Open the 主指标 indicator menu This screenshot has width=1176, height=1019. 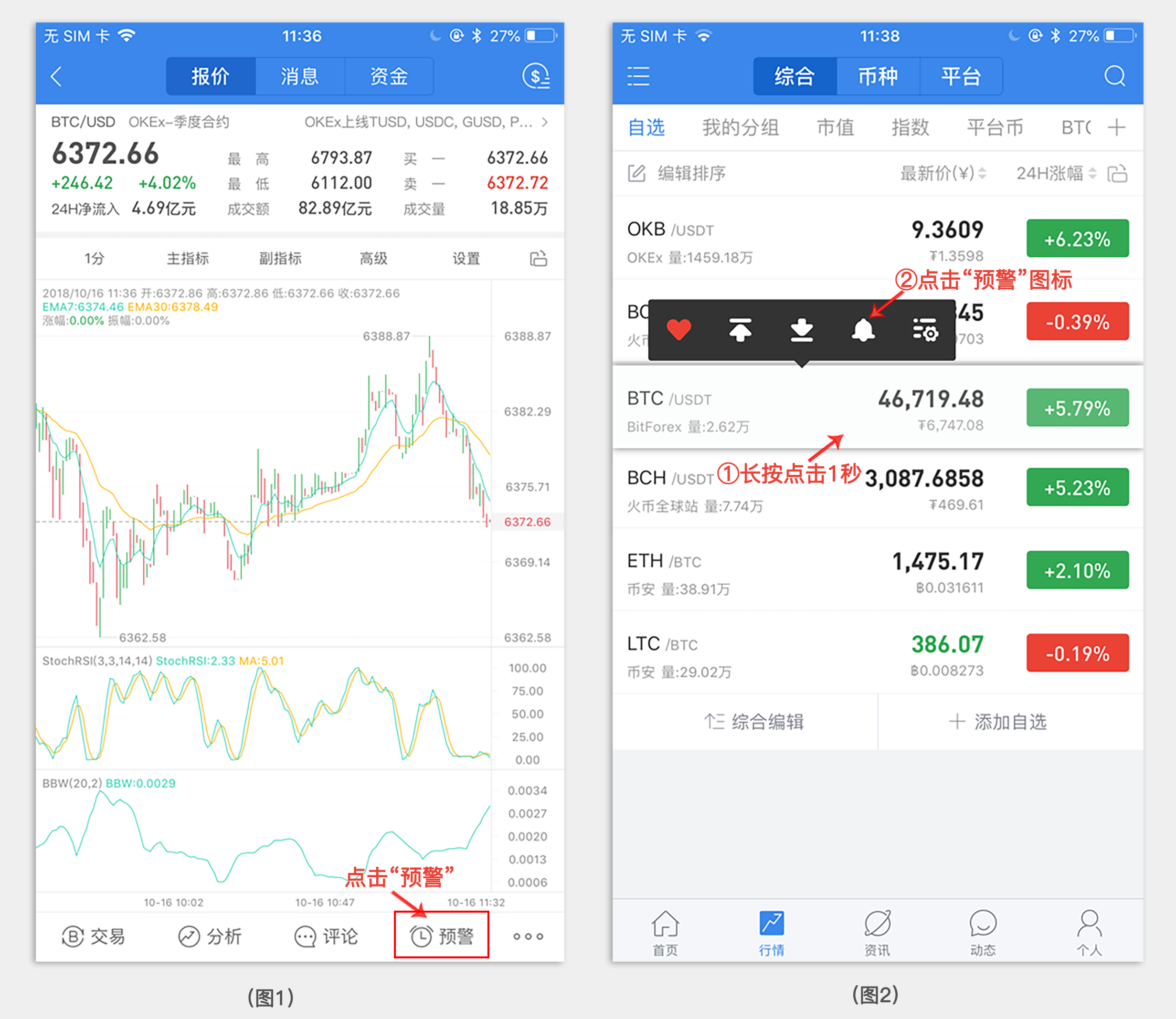click(x=187, y=259)
